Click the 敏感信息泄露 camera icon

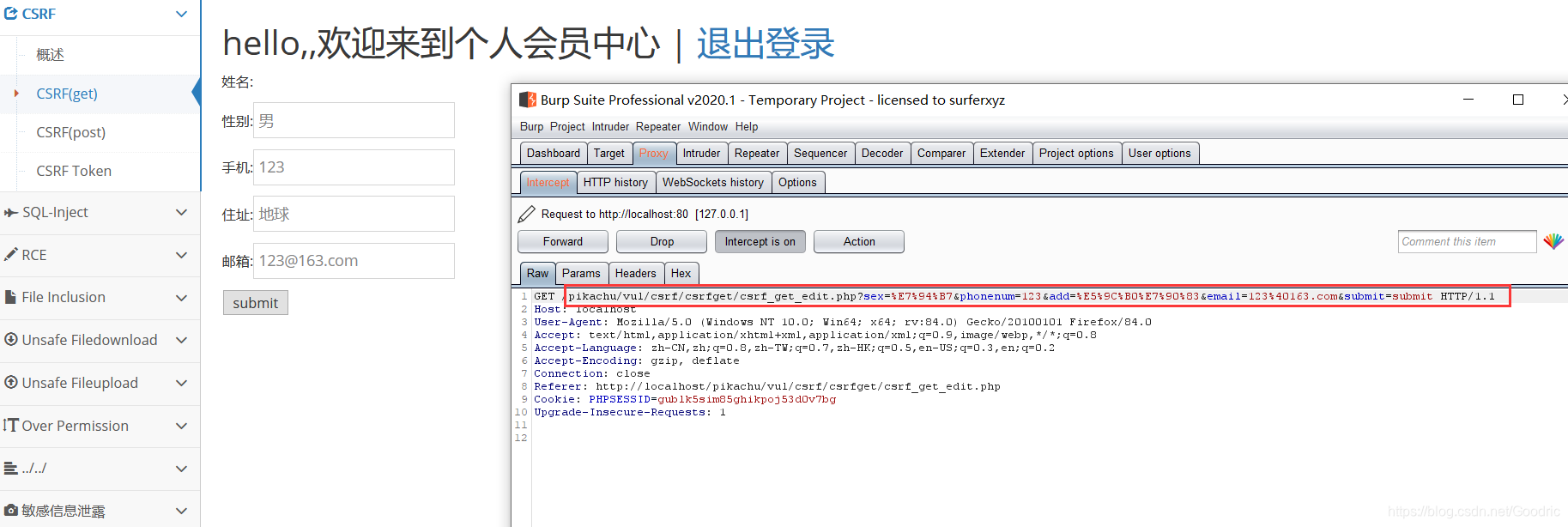click(x=11, y=510)
